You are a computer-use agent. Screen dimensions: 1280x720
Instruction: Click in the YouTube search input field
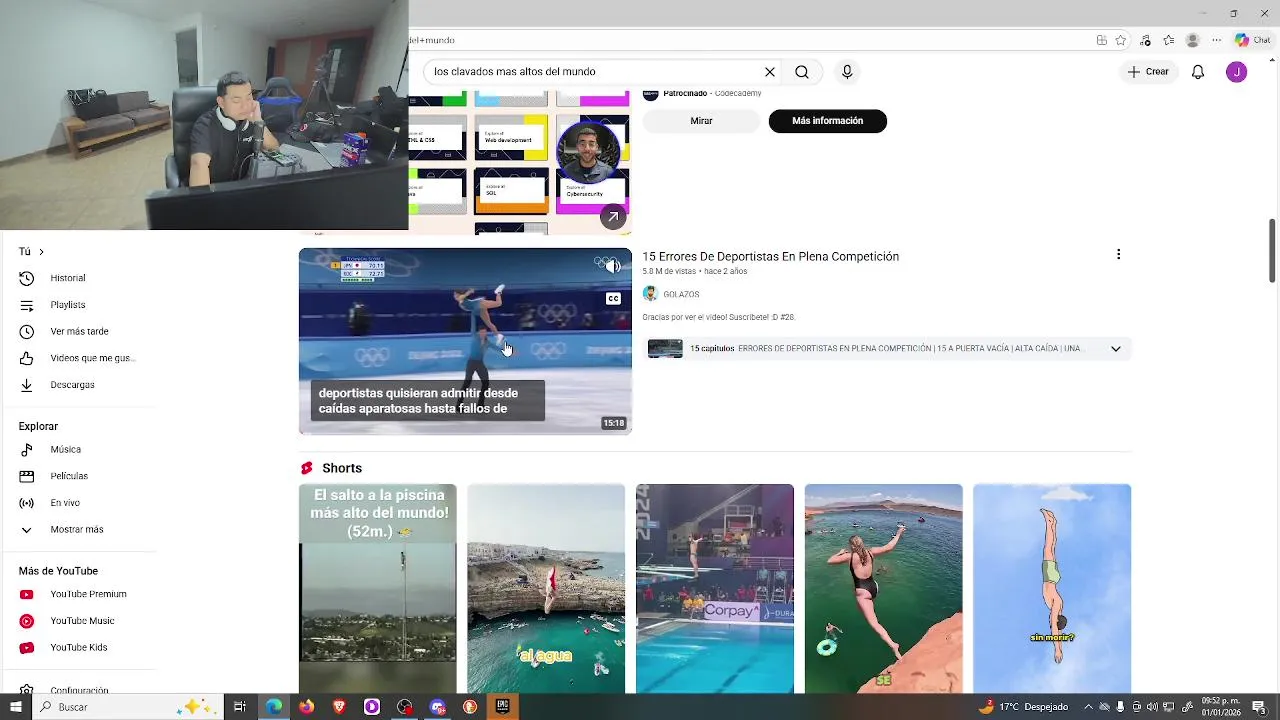(595, 72)
